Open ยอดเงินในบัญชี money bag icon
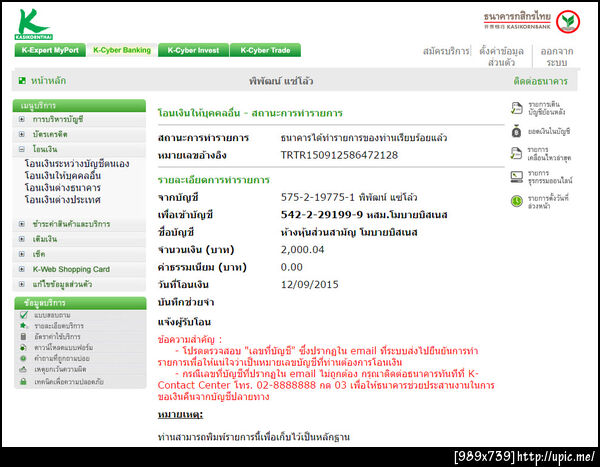Screen dimensions: 600x467 coord(516,131)
